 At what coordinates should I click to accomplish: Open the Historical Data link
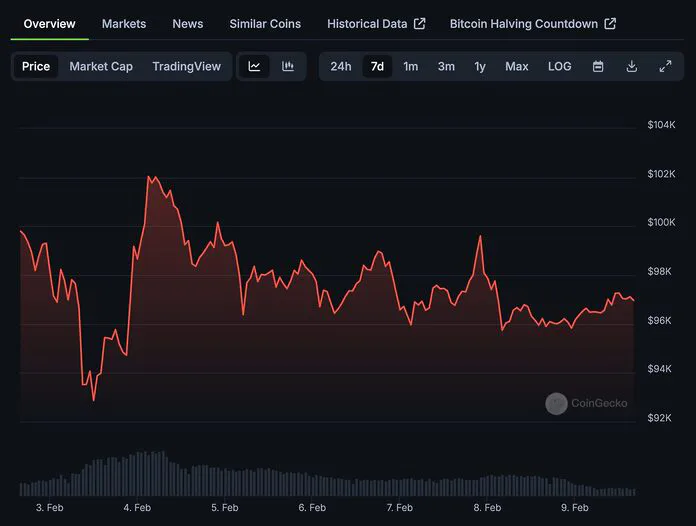point(376,24)
